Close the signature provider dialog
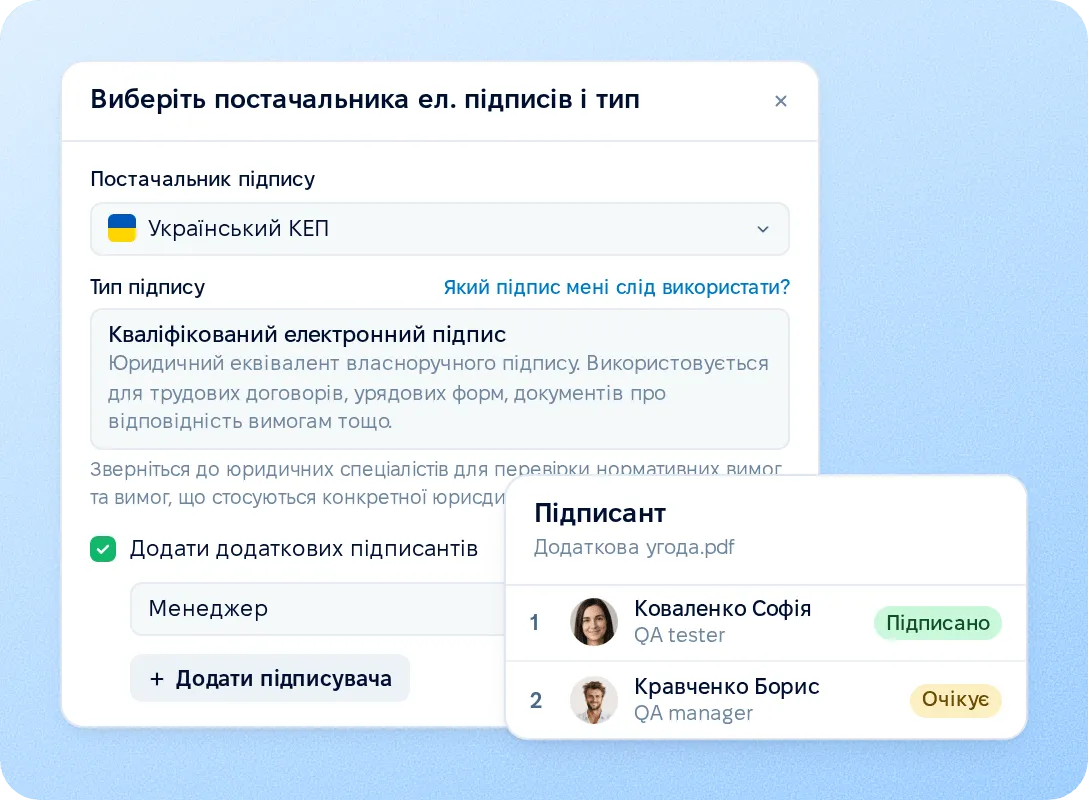 (x=781, y=101)
